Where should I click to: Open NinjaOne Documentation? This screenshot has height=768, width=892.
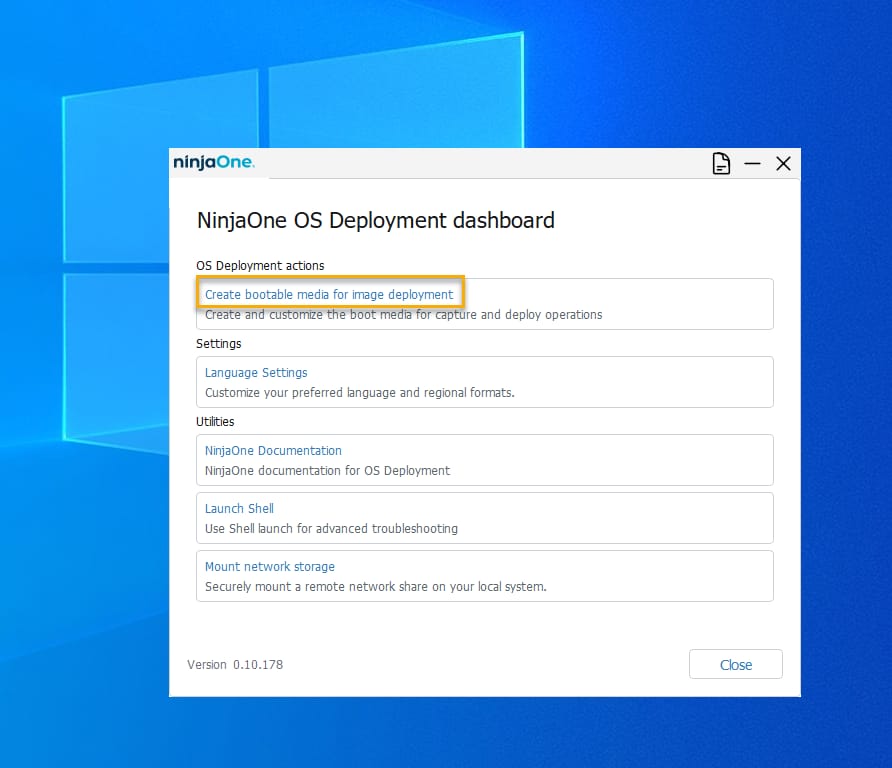(x=272, y=450)
